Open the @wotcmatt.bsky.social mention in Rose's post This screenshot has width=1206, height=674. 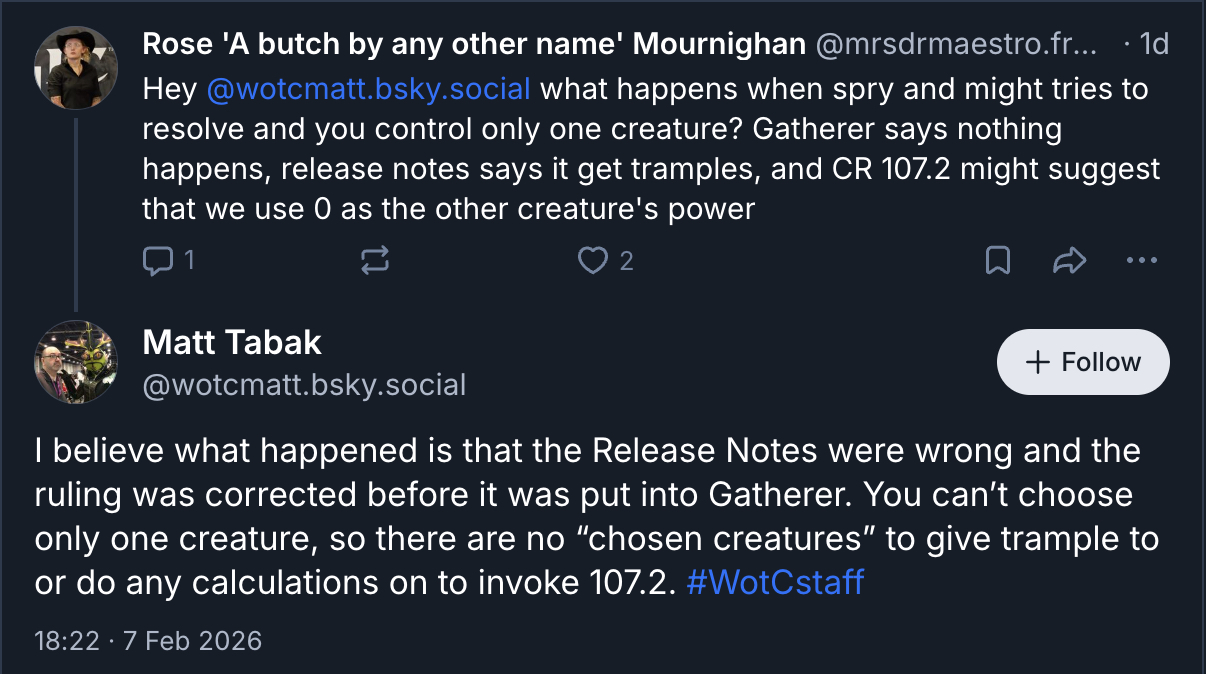pyautogui.click(x=368, y=89)
